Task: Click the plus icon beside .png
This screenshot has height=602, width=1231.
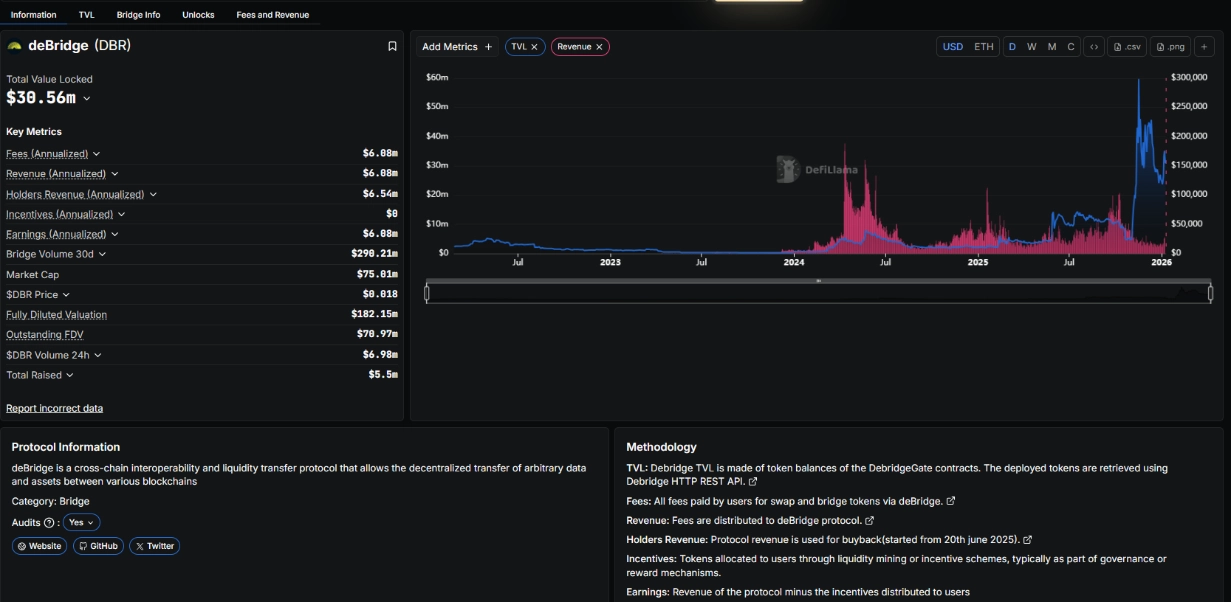Action: click(x=1204, y=47)
